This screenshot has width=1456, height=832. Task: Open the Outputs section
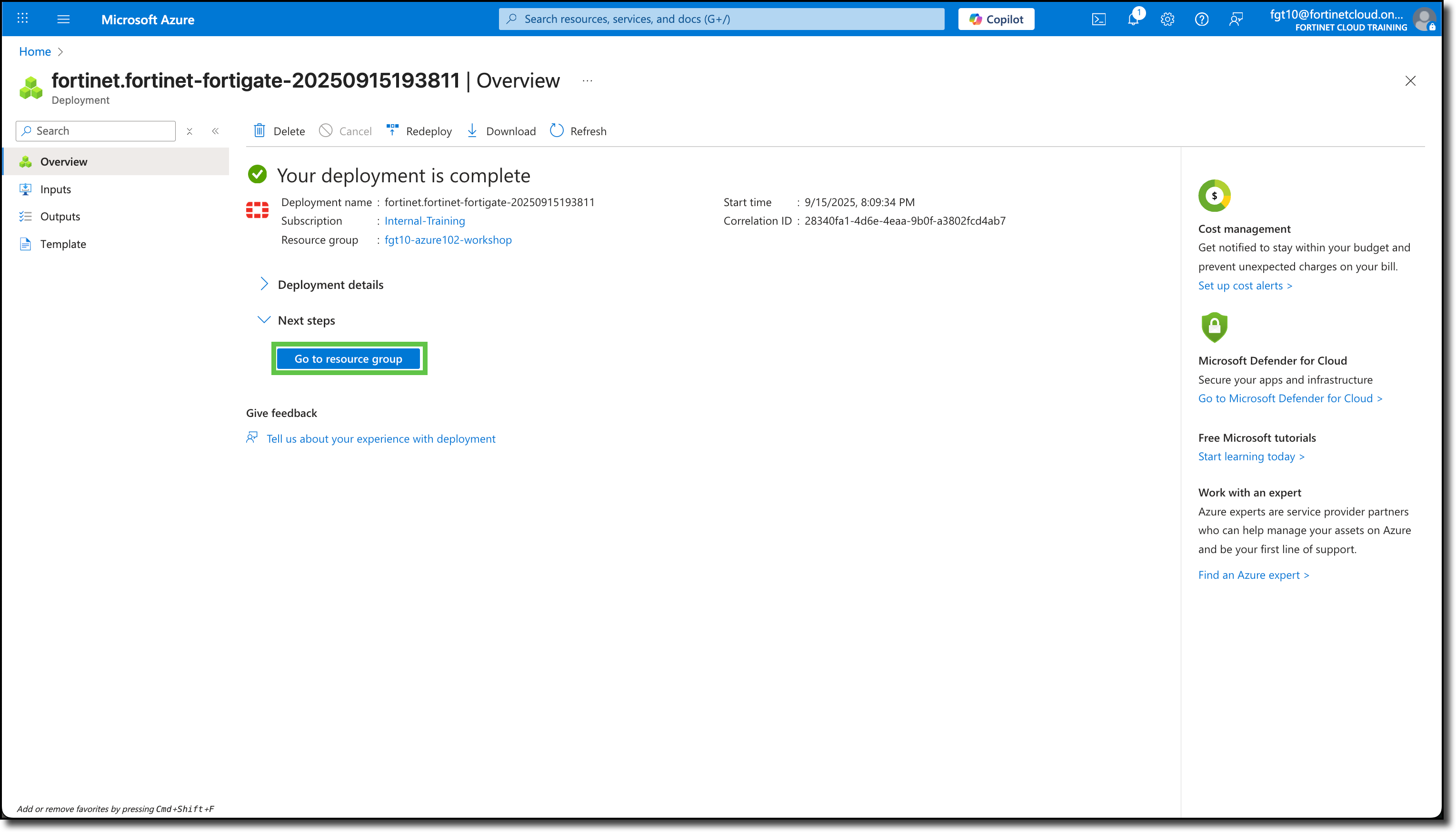pyautogui.click(x=60, y=216)
